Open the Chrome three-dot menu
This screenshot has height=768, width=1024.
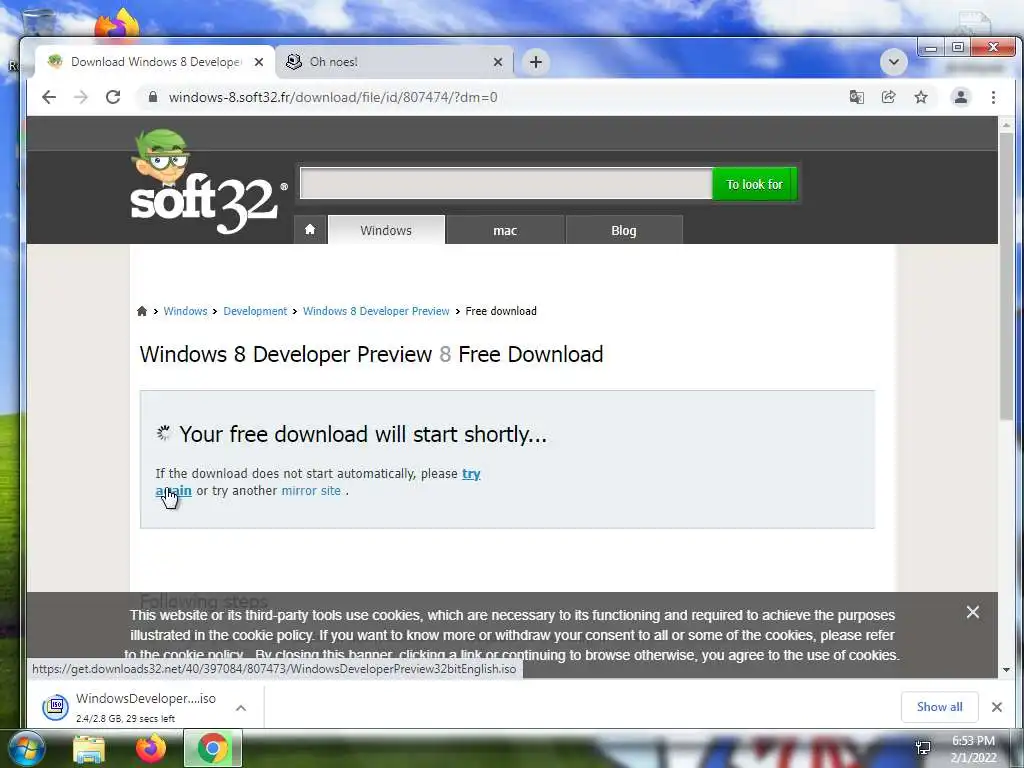tap(993, 97)
